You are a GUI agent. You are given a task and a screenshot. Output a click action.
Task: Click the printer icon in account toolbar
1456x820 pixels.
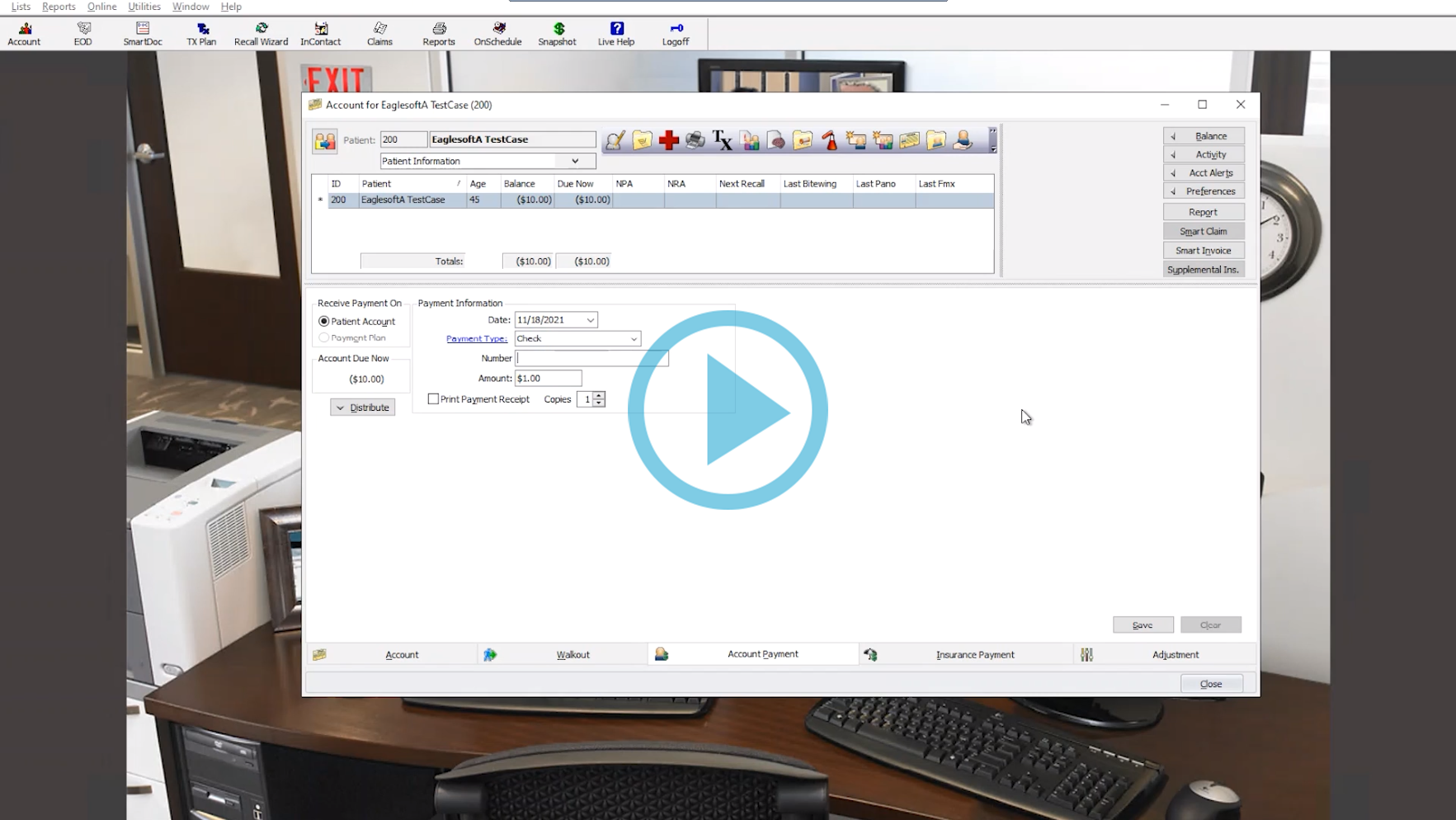coord(695,140)
